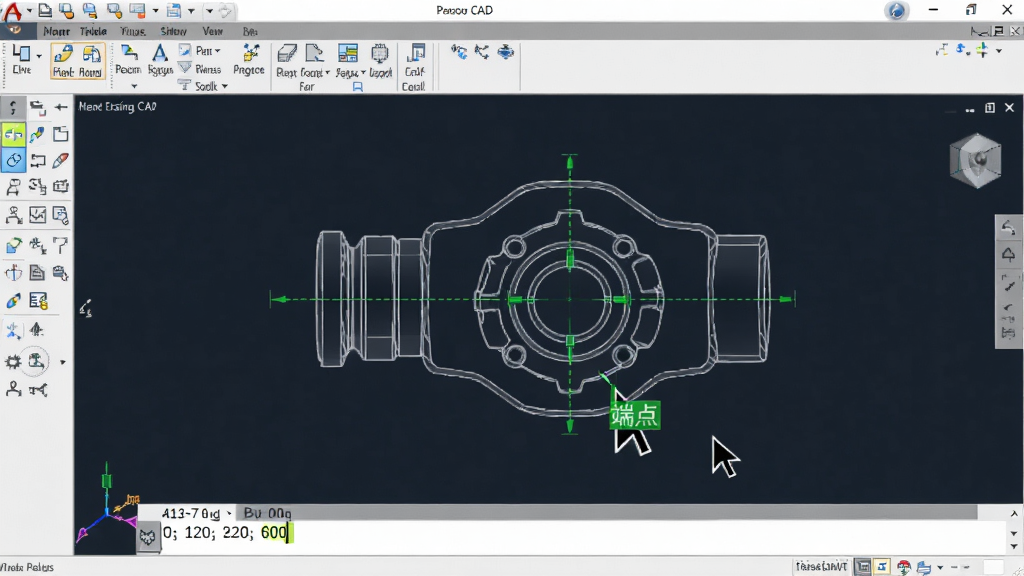Toggle the highlighted 'Plenk' ribbon button
Image resolution: width=1024 pixels, height=576 pixels.
pos(63,61)
